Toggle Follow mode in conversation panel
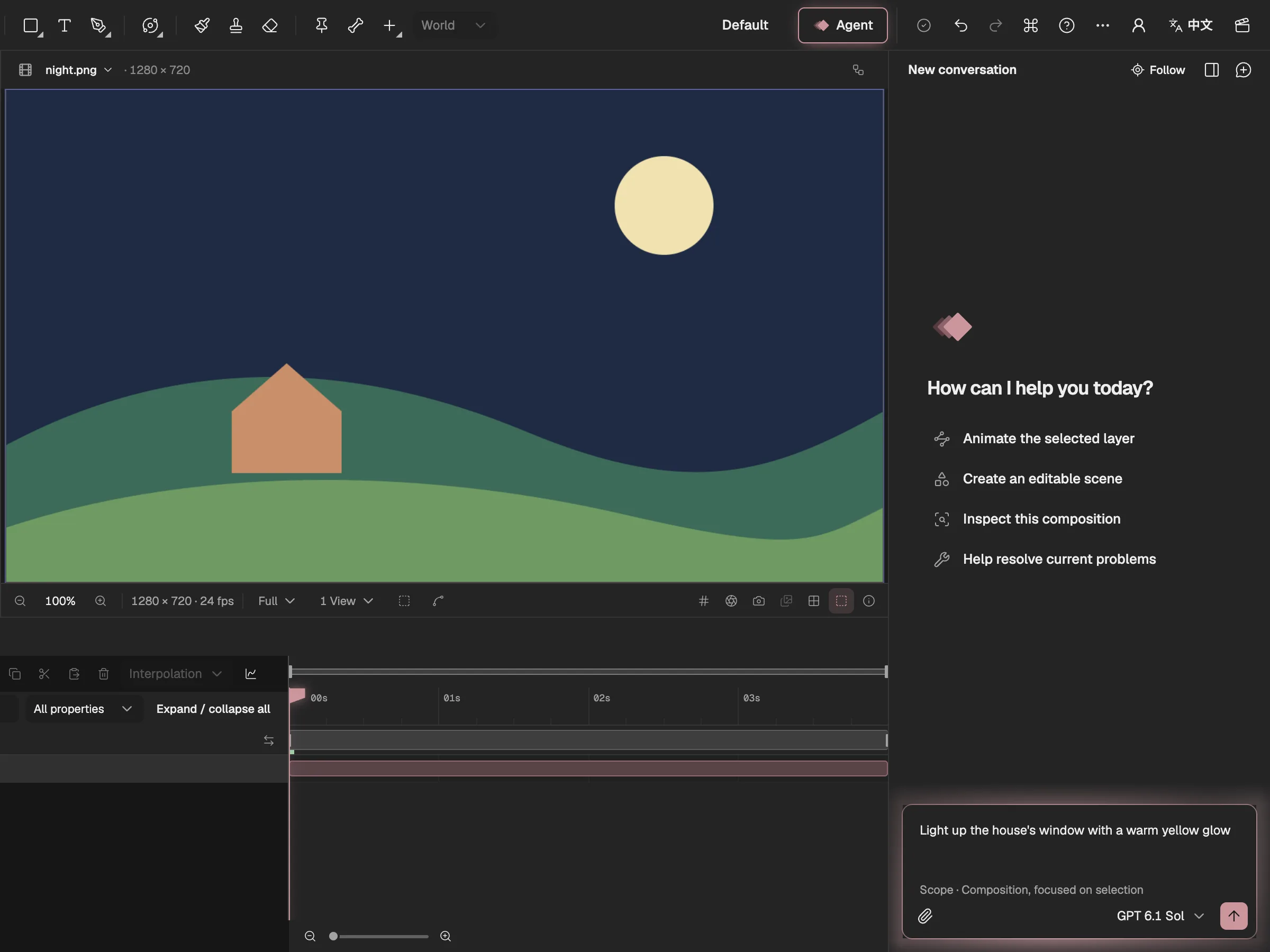 tap(1158, 70)
